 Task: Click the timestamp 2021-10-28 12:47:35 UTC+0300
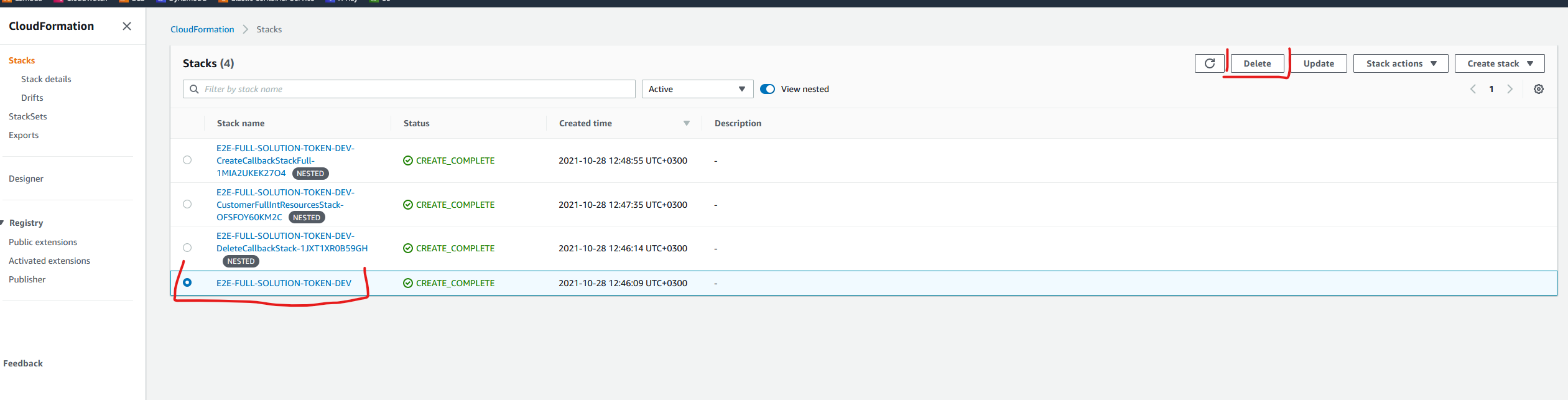click(x=623, y=205)
